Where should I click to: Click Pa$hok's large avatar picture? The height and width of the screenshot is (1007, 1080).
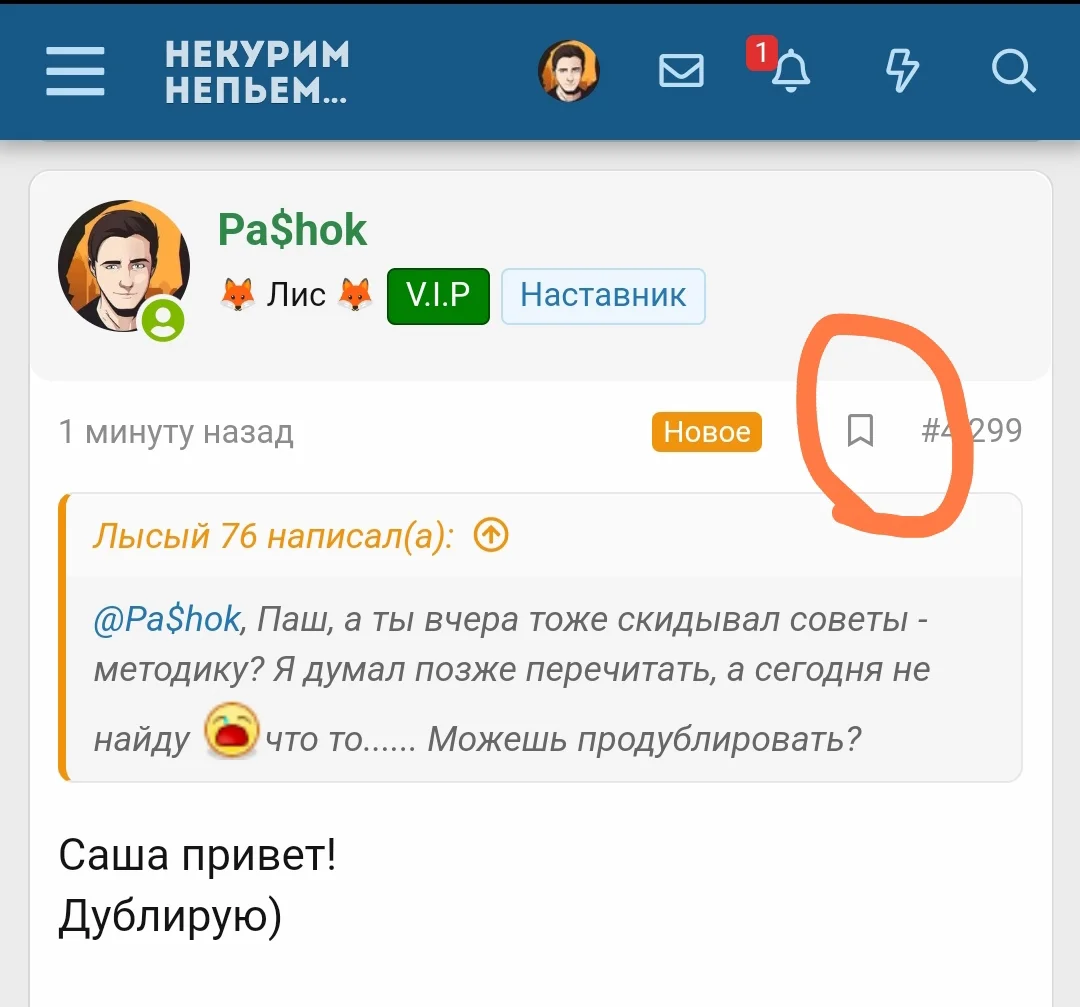pos(124,266)
